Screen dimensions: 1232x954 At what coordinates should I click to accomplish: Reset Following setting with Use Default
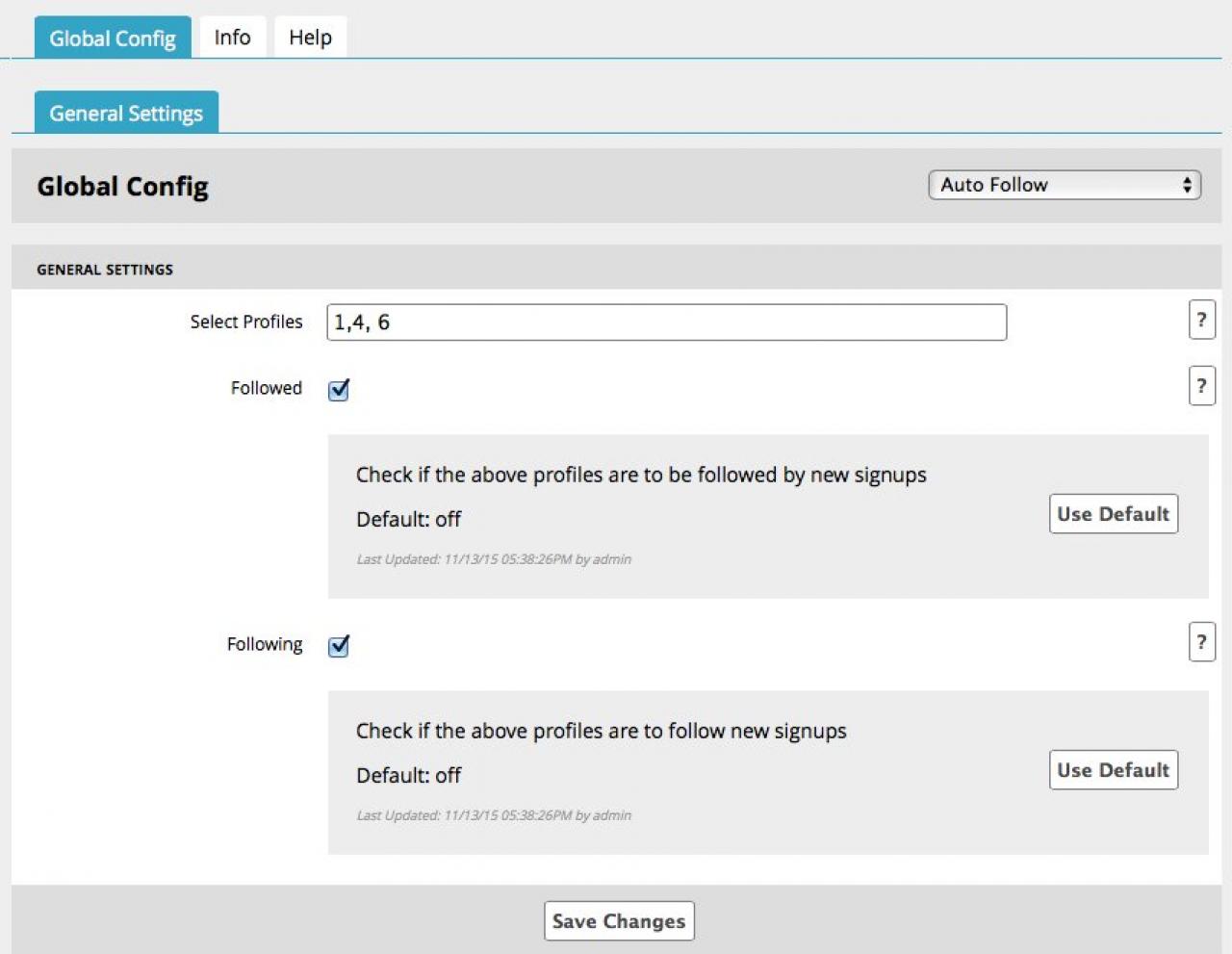coord(1113,770)
